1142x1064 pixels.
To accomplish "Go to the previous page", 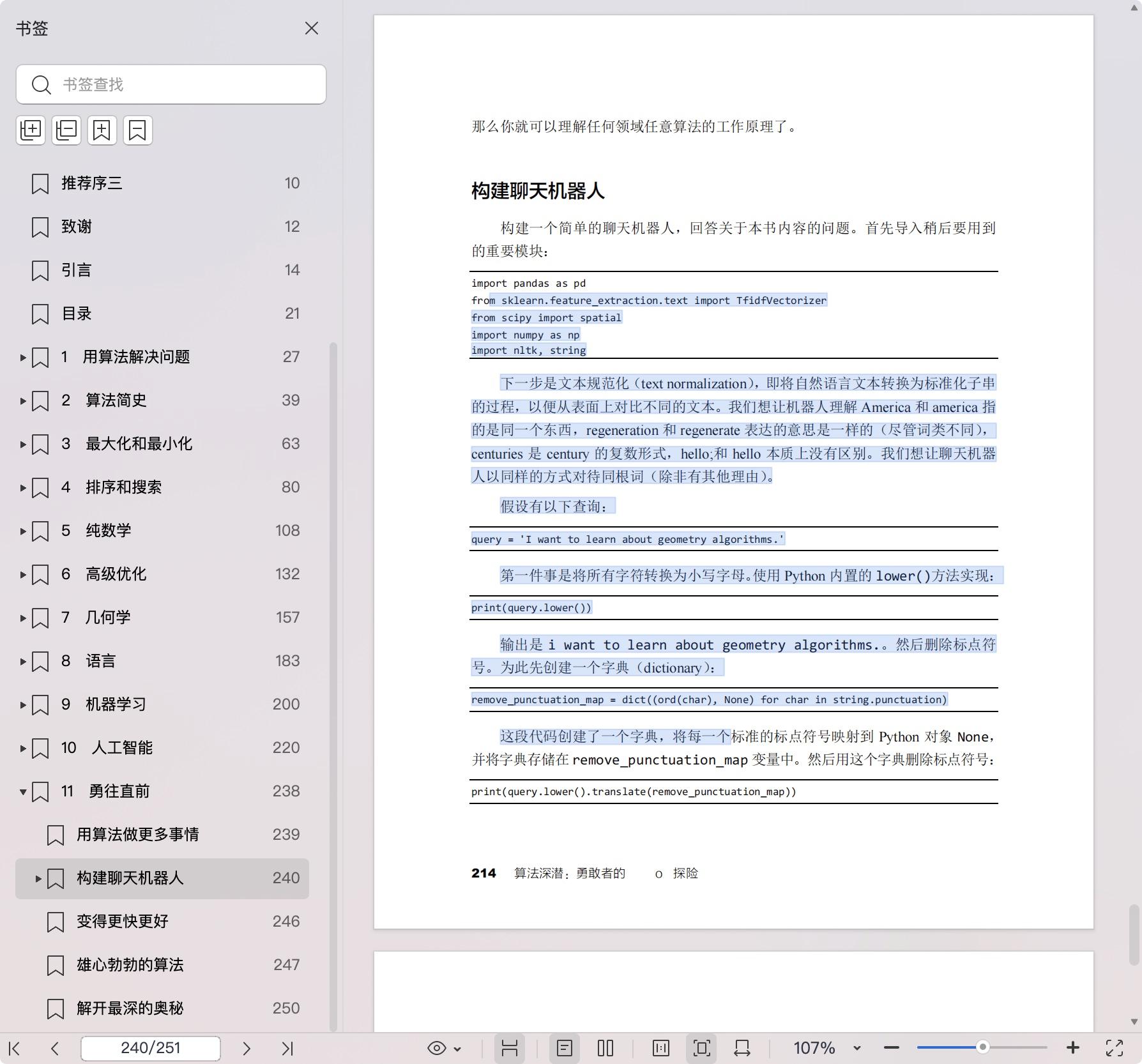I will [55, 1048].
